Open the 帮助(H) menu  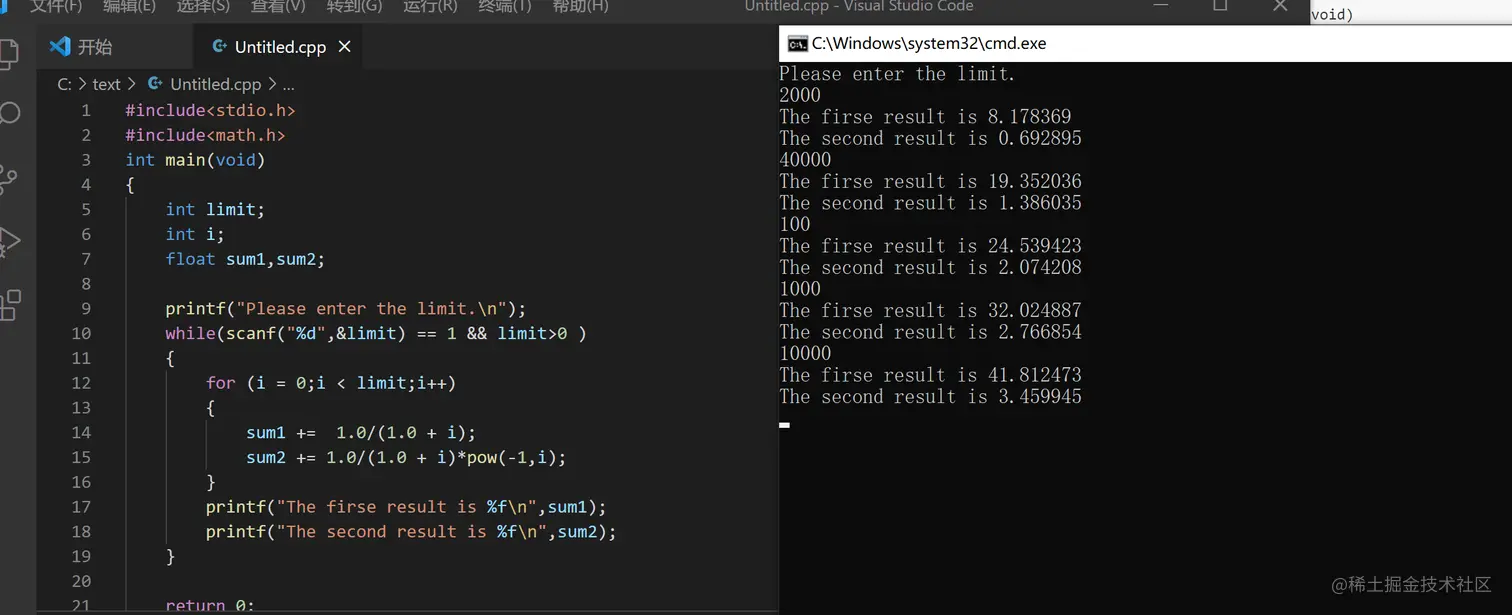(x=580, y=6)
